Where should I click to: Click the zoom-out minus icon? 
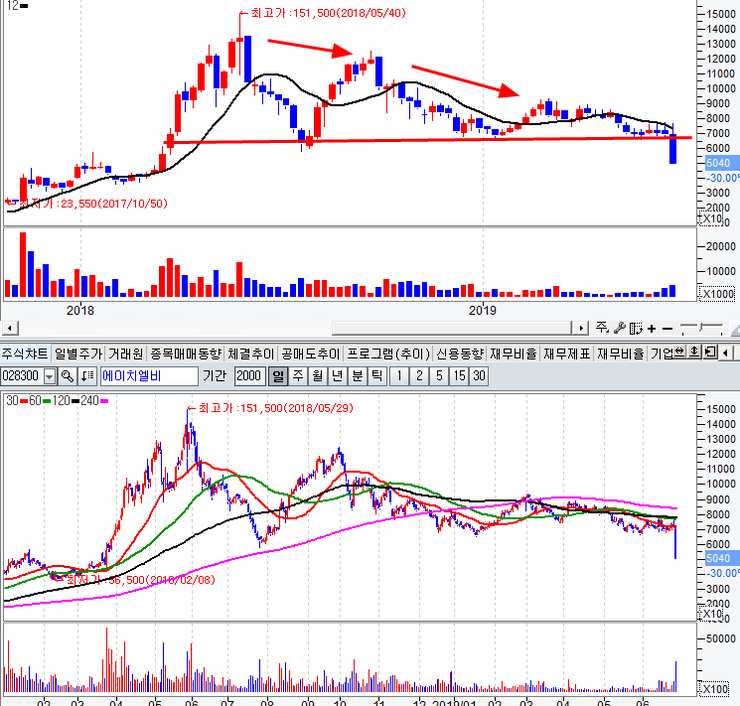667,328
